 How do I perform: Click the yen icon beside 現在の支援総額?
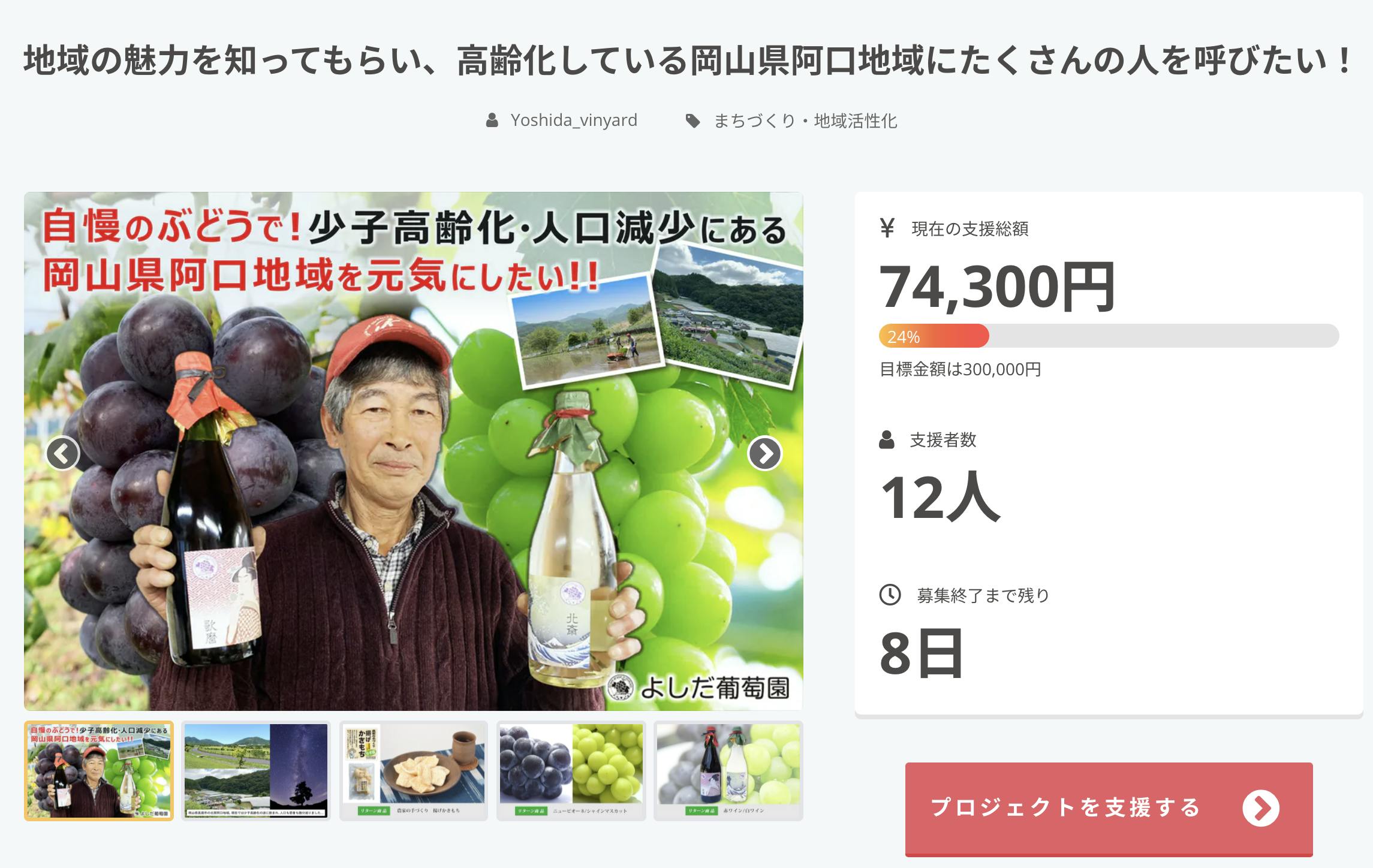(x=887, y=228)
